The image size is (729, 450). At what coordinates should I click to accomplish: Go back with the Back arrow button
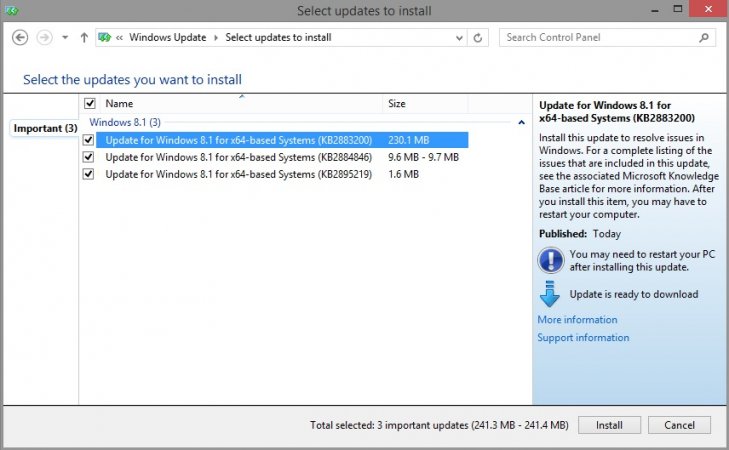(x=20, y=37)
